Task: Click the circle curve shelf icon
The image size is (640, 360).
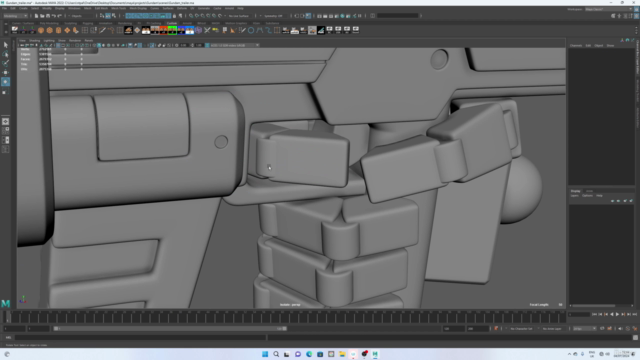Action: pyautogui.click(x=251, y=30)
